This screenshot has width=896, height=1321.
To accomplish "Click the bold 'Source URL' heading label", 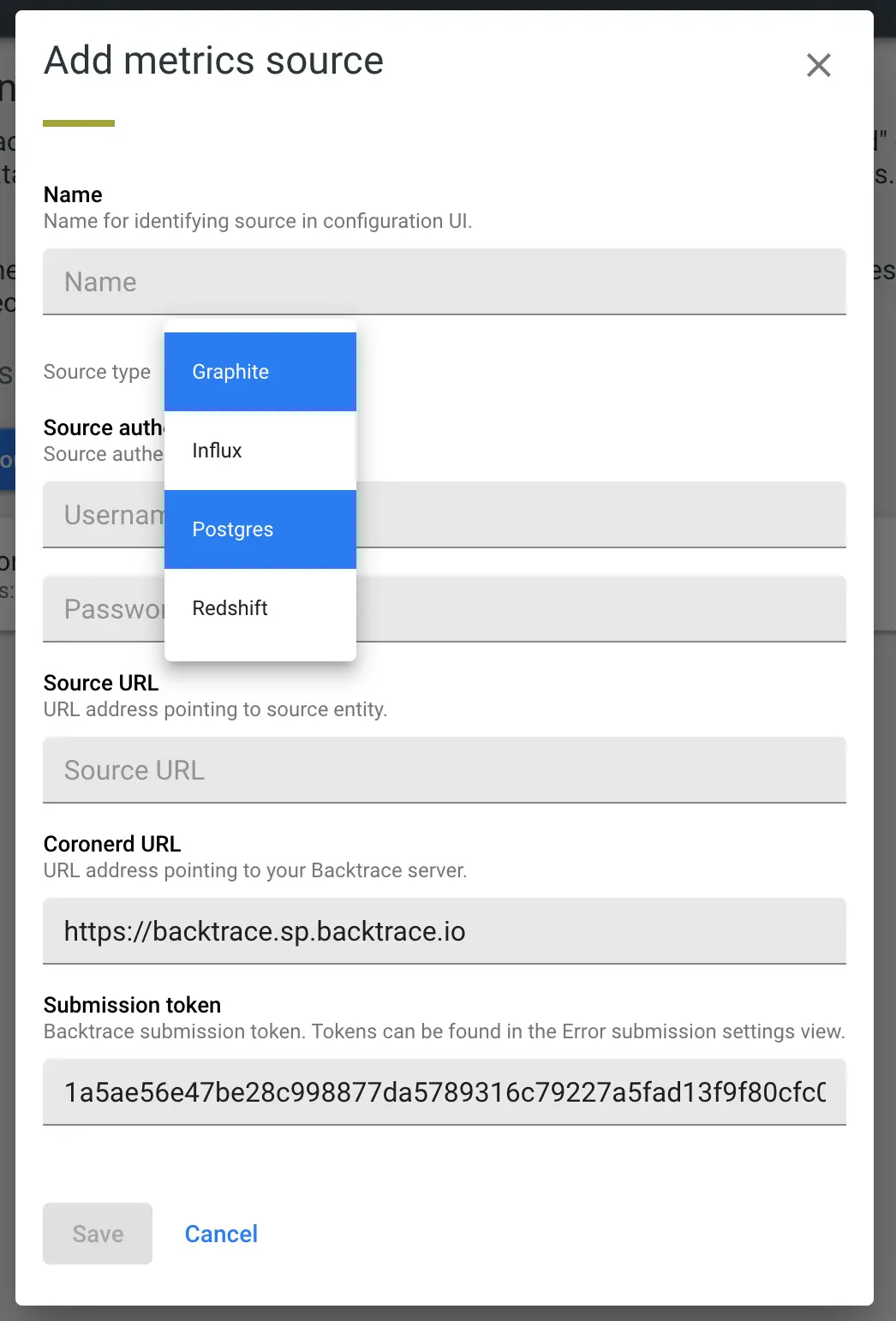I will coord(101,683).
